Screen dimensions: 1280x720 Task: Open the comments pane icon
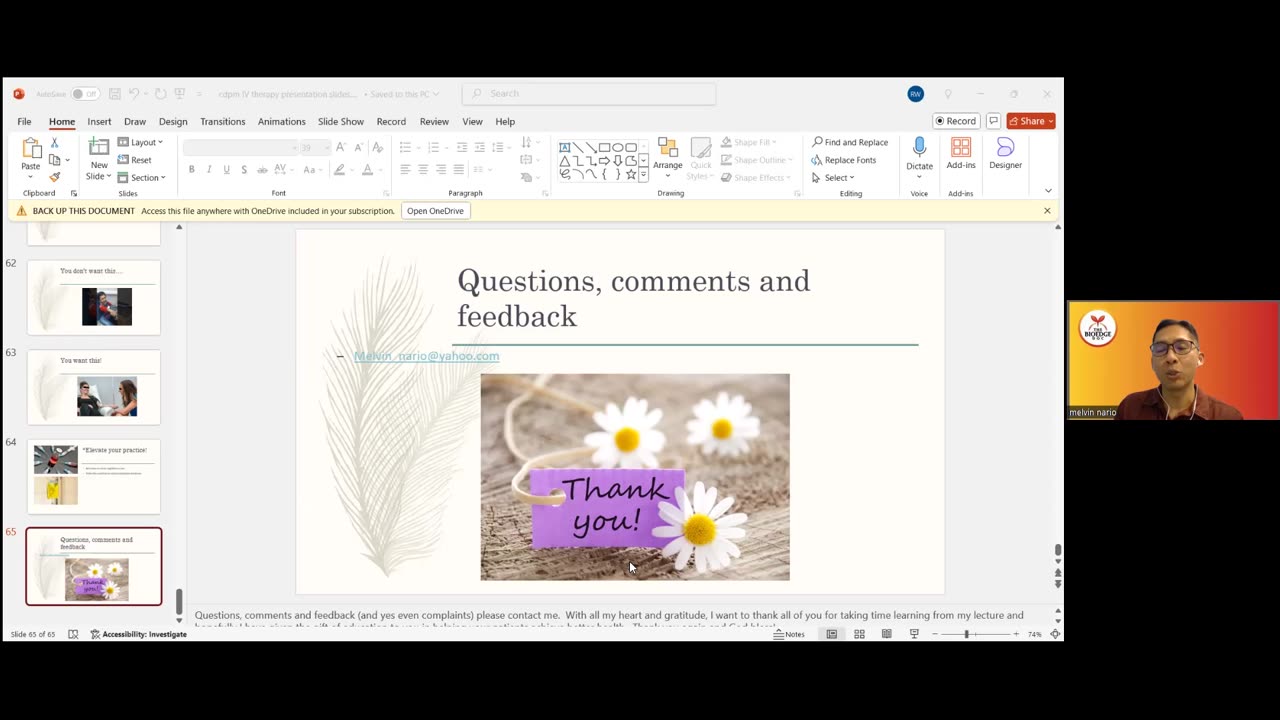[993, 121]
